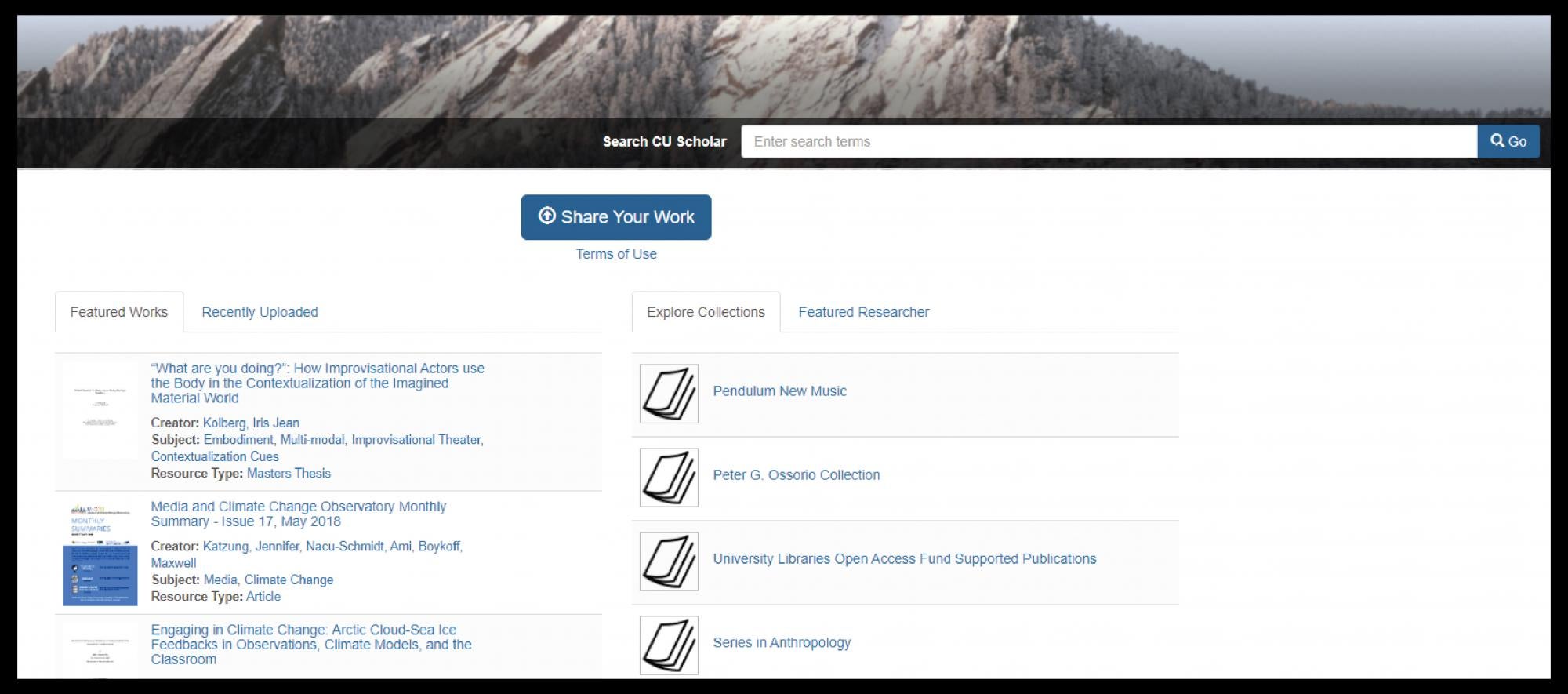Click the Go search button
Screen dimensions: 1568x694
click(x=1508, y=141)
